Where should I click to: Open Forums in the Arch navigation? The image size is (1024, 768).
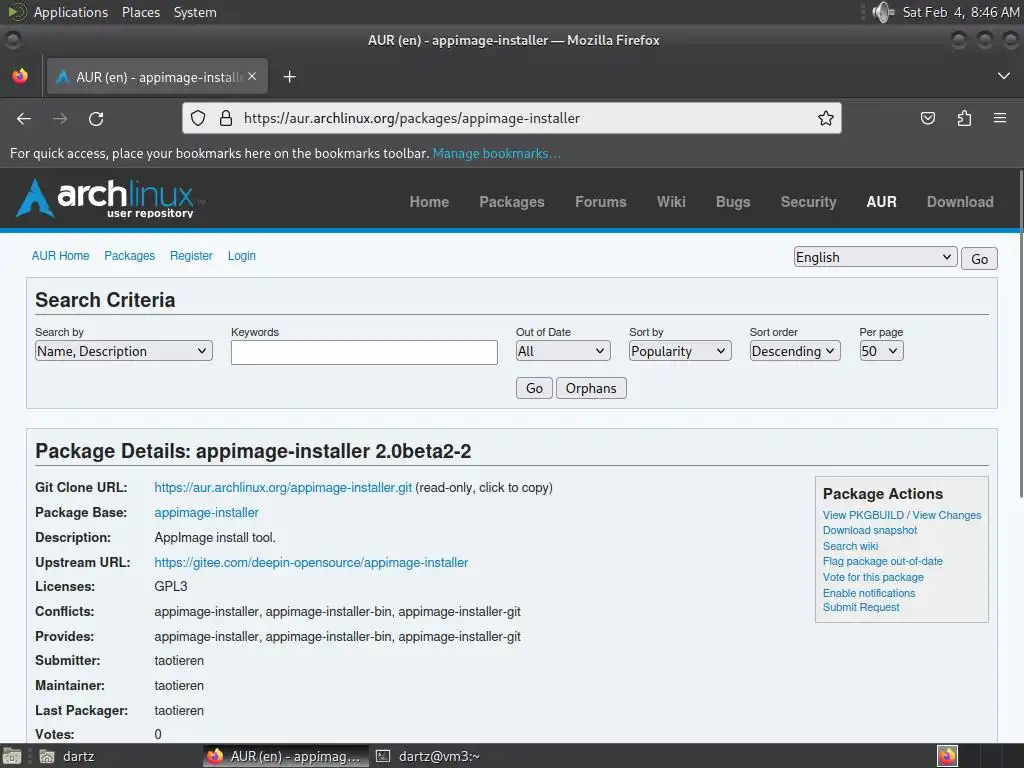(600, 202)
